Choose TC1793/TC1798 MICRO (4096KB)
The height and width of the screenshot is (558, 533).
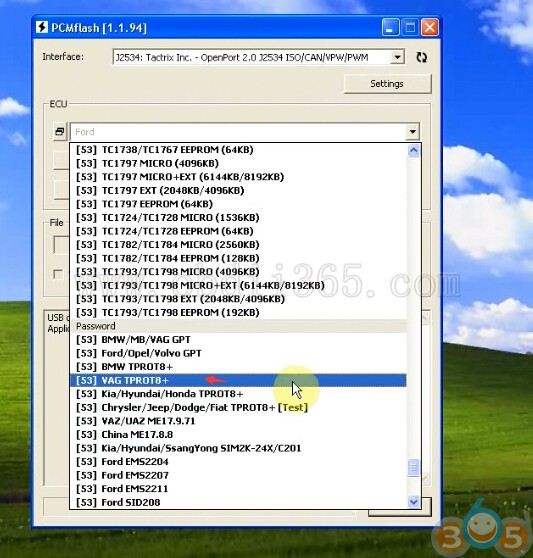tap(238, 272)
